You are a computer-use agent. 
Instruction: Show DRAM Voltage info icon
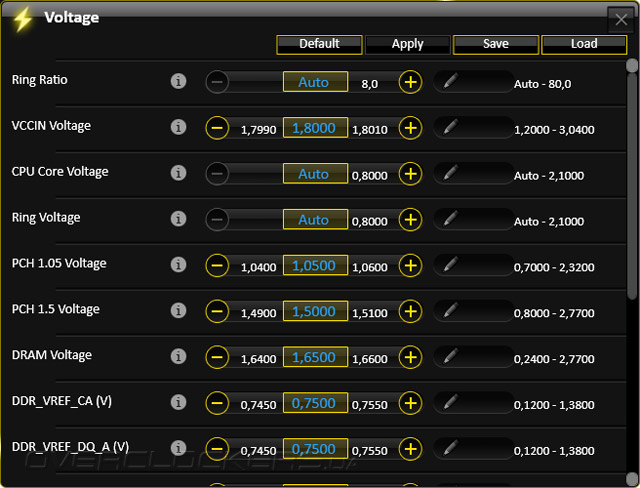pos(178,356)
